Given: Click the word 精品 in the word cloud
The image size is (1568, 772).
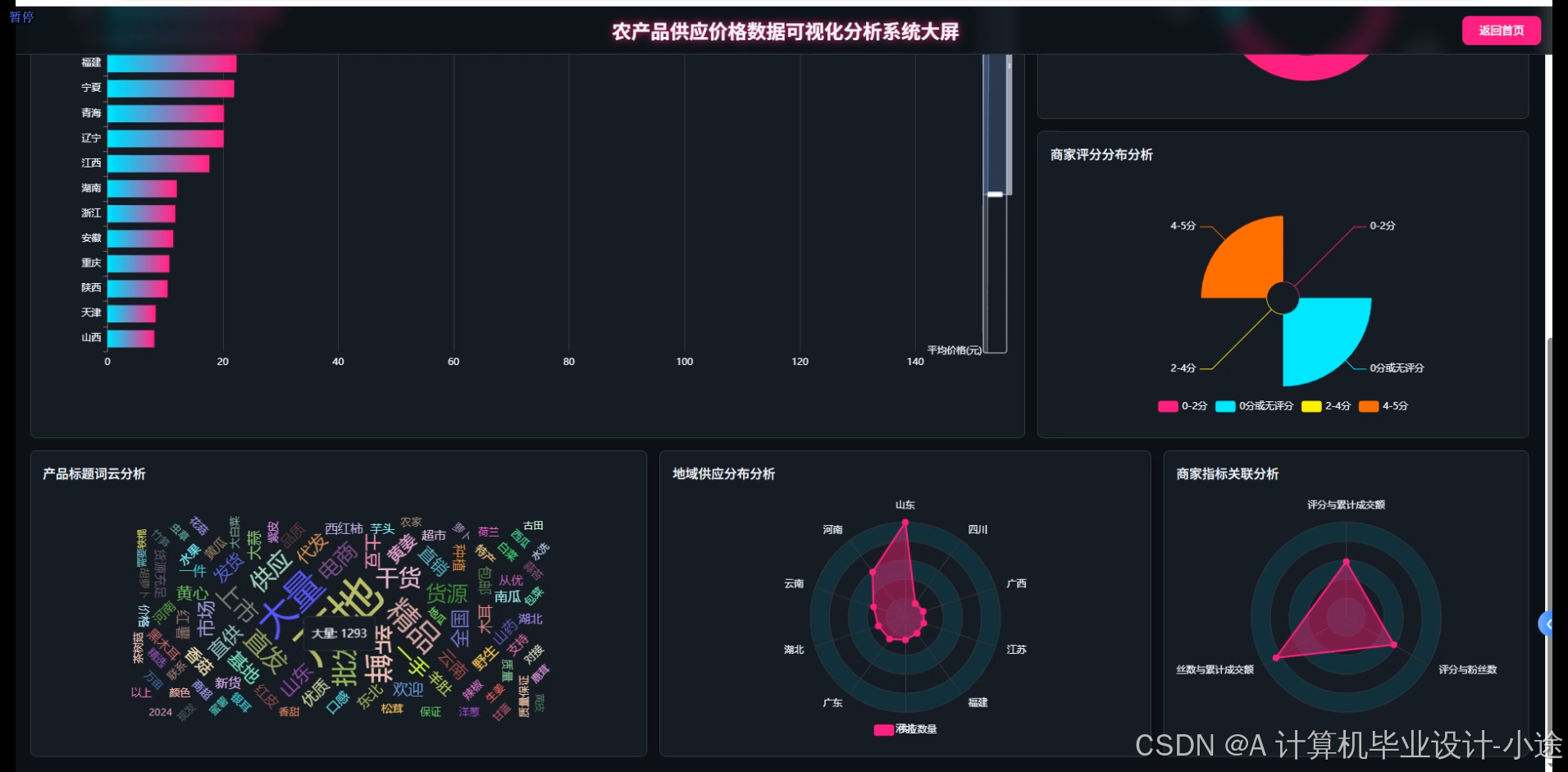Looking at the screenshot, I should [415, 624].
